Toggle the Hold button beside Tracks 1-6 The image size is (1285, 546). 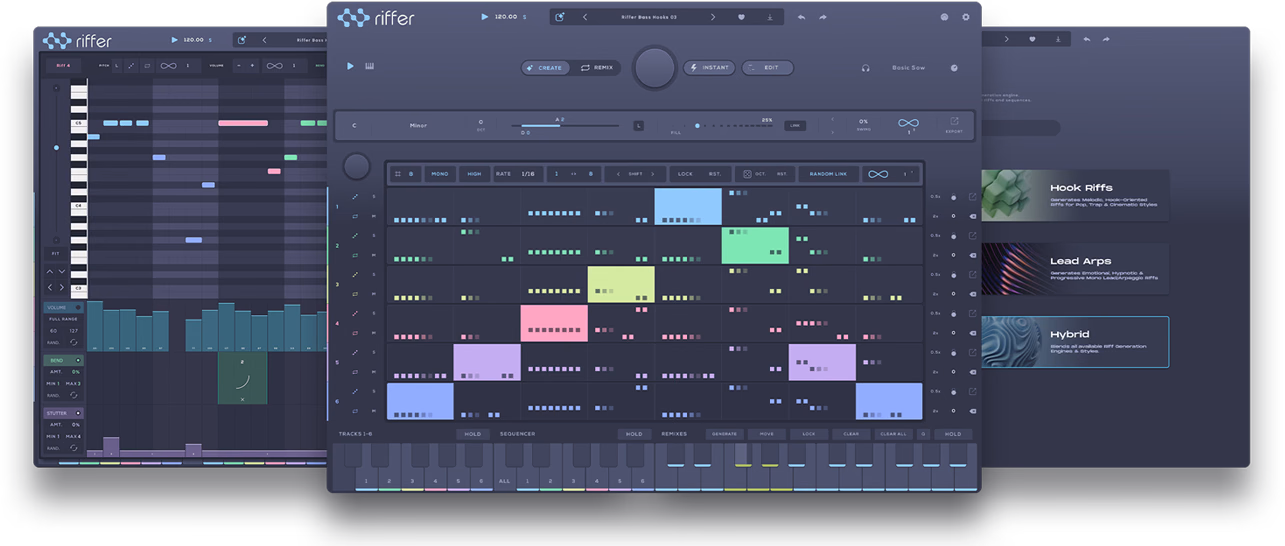[x=472, y=434]
